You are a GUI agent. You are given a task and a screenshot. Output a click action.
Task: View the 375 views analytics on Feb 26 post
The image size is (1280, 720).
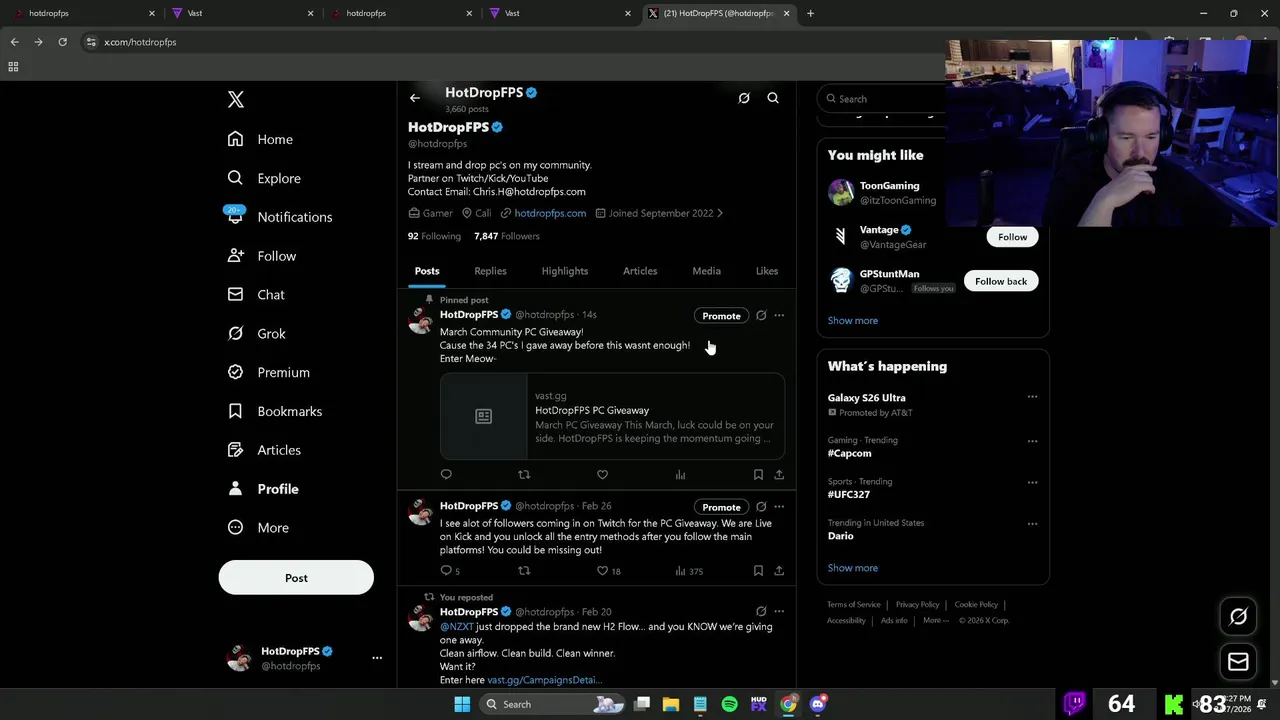pos(689,571)
